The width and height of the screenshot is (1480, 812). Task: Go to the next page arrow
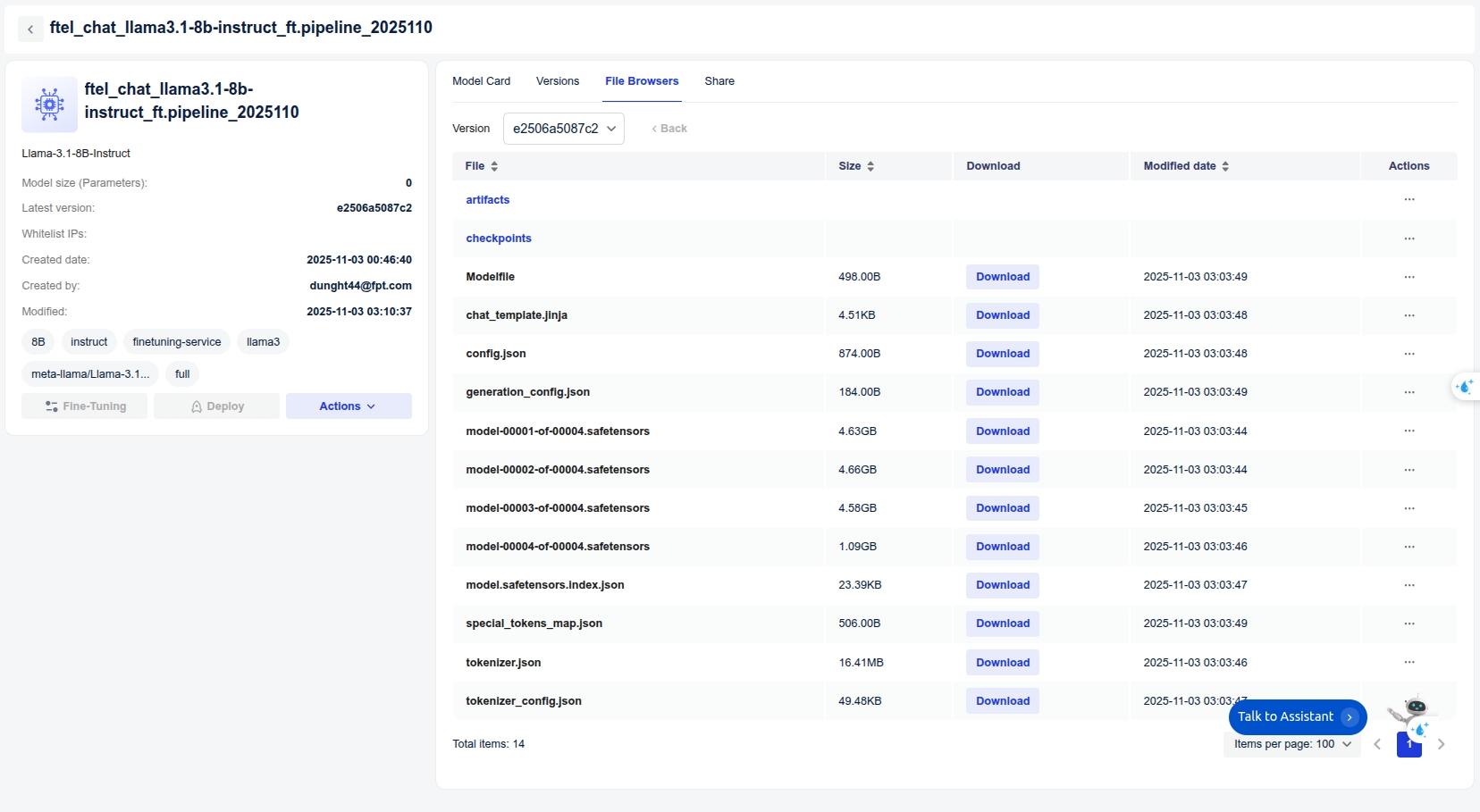pos(1441,744)
